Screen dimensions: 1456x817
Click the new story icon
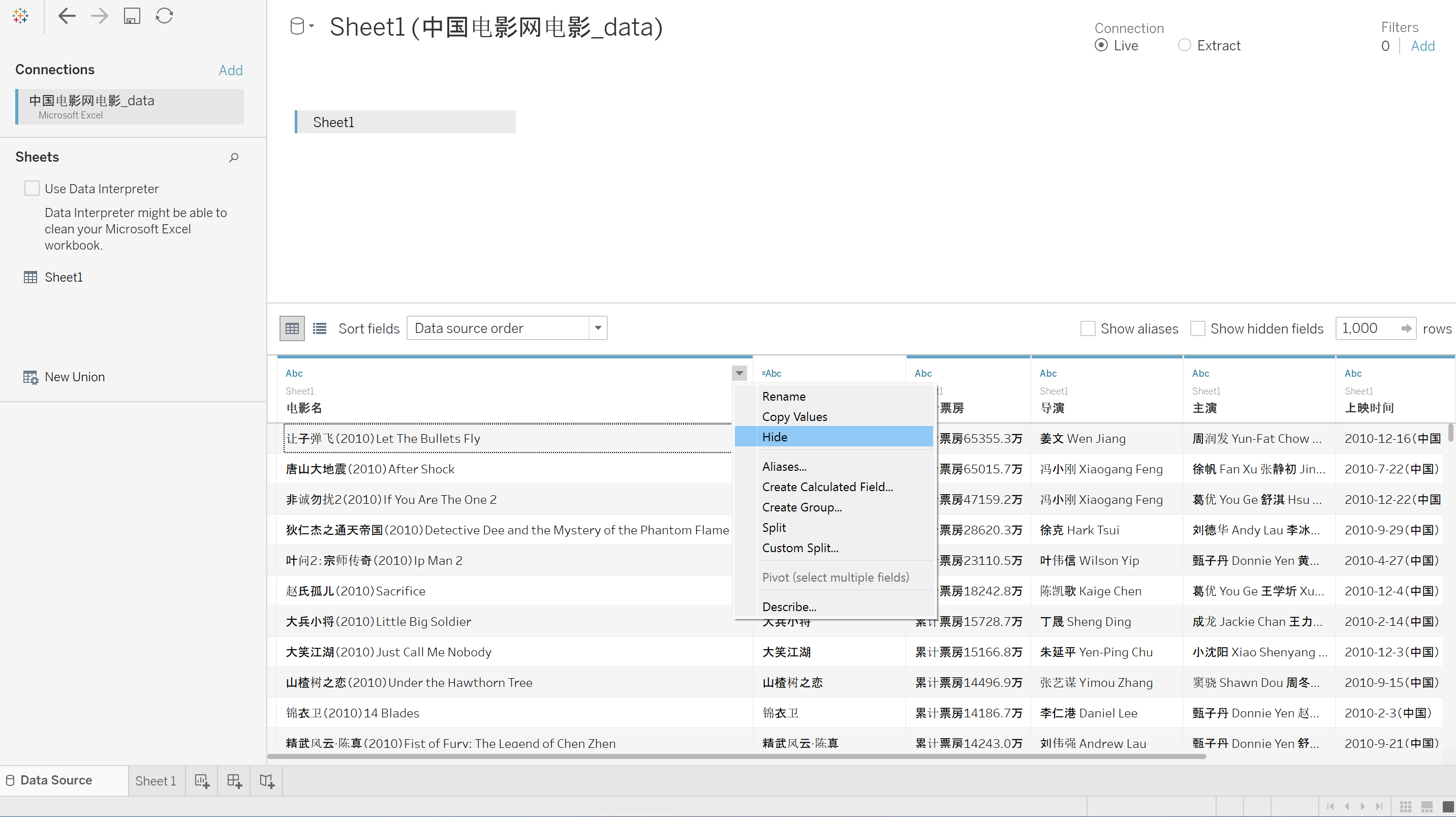tap(267, 781)
